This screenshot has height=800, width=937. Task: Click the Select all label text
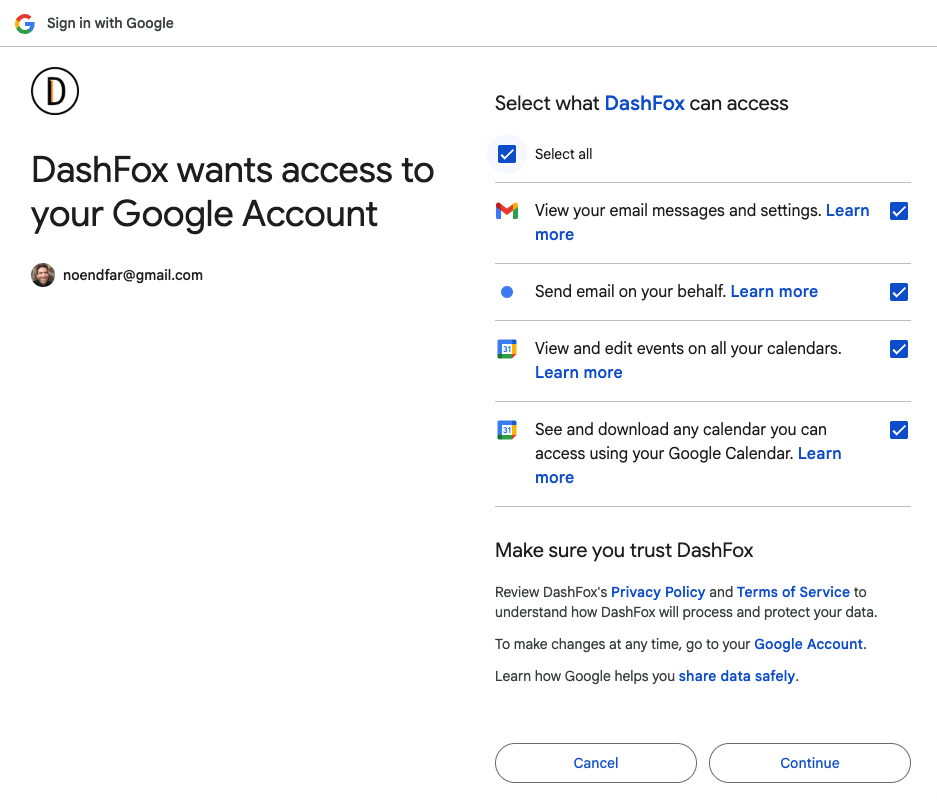564,154
